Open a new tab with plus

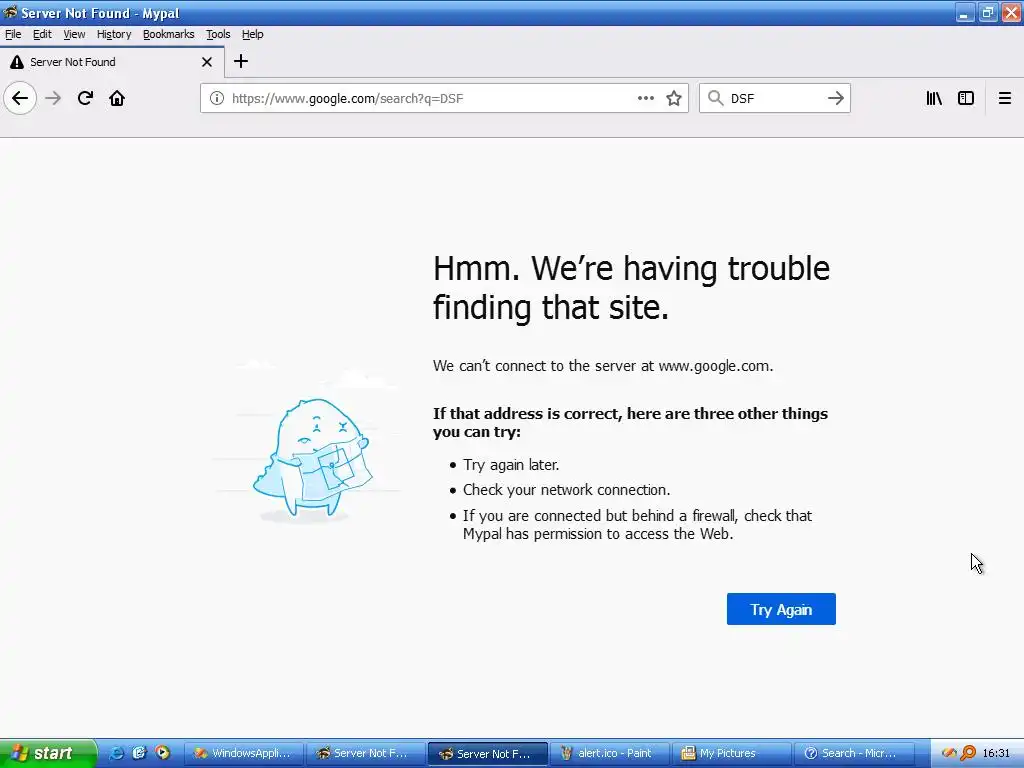coord(241,61)
